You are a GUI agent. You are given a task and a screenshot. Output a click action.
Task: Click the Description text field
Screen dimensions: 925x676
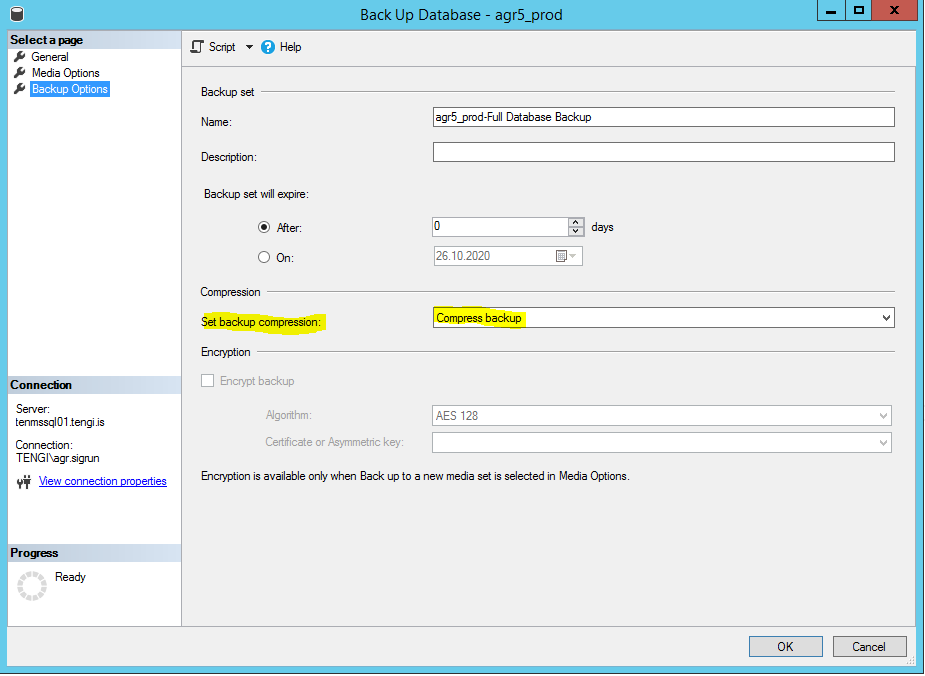pyautogui.click(x=664, y=152)
